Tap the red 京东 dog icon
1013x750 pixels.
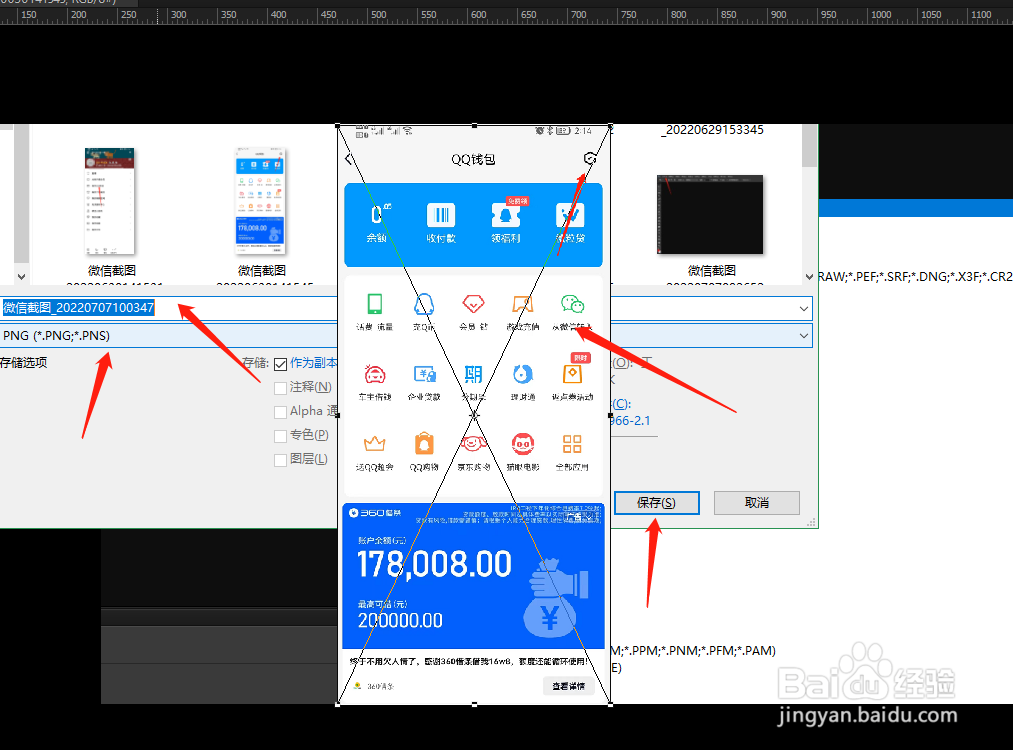[x=474, y=444]
